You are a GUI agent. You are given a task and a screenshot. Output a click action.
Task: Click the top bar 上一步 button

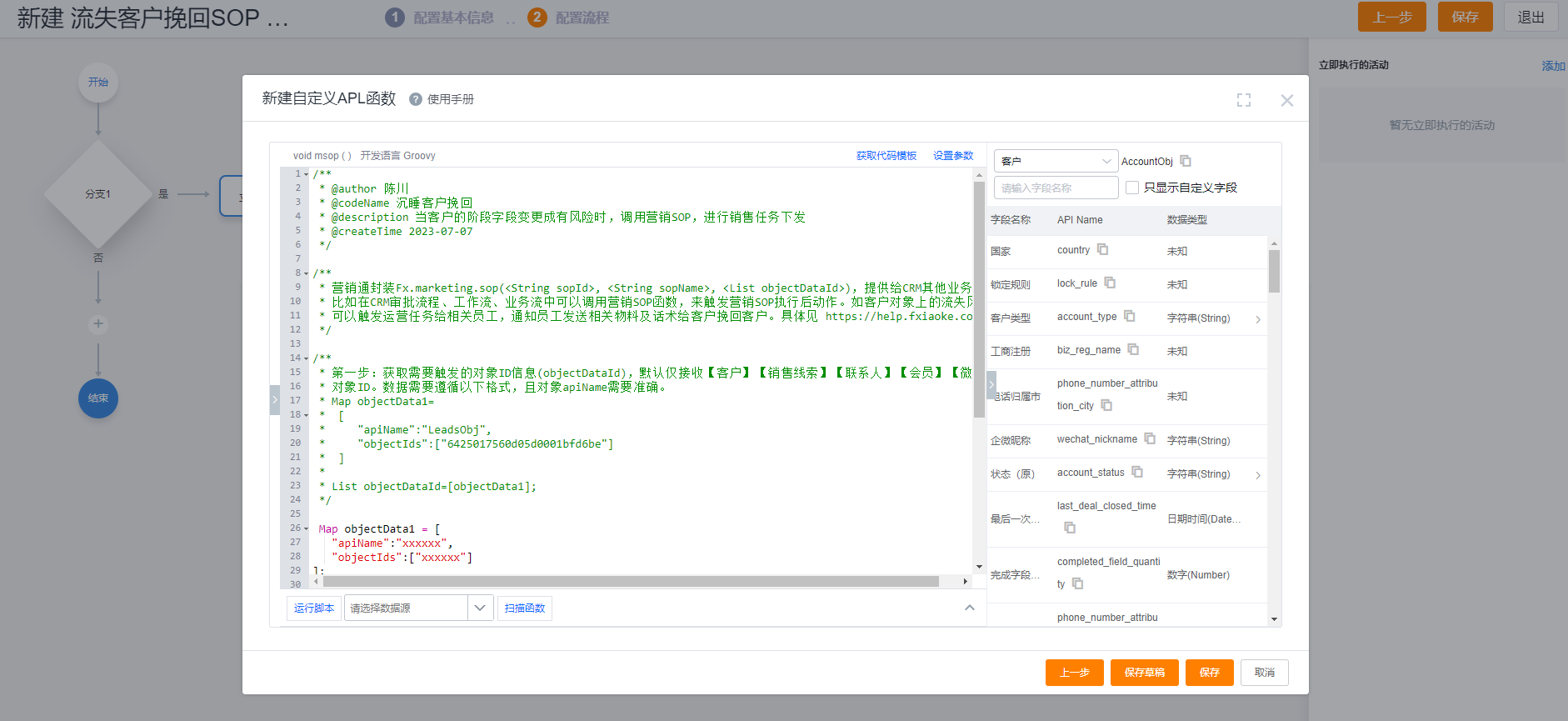[1392, 17]
